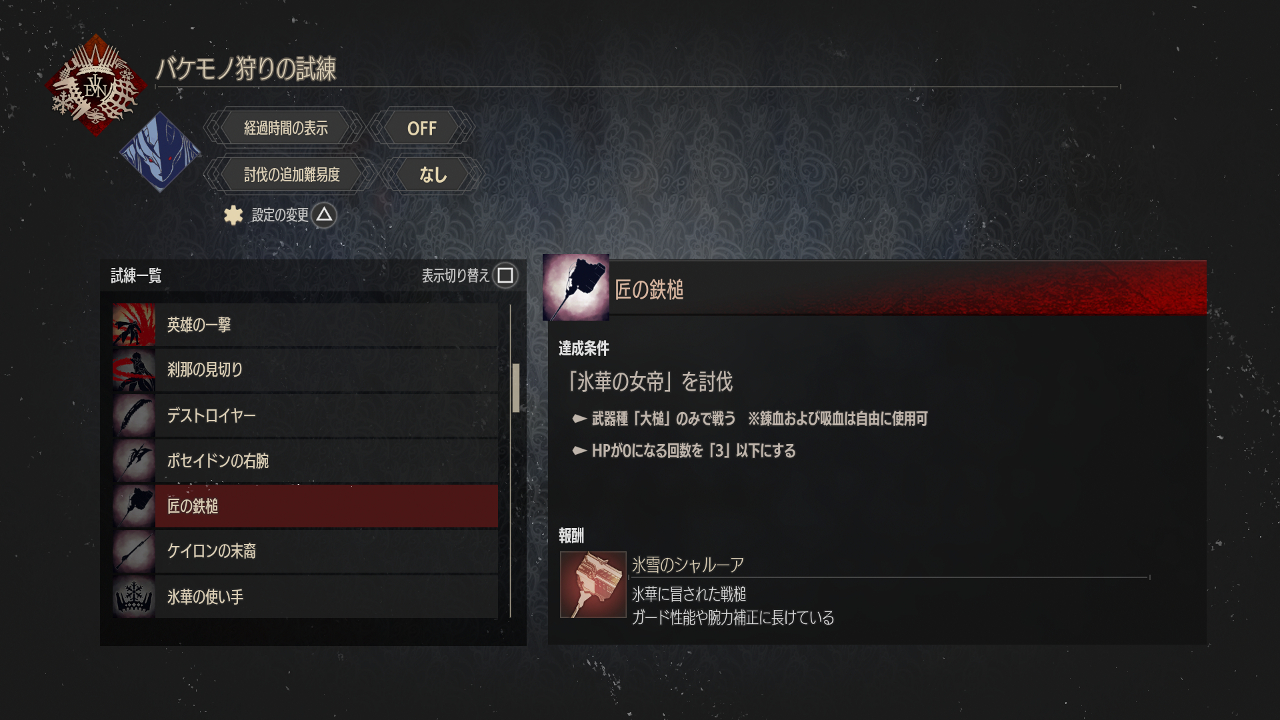Viewport: 1280px width, 720px height.
Task: Click the red monster-hunt trial emblem
Action: pos(96,86)
